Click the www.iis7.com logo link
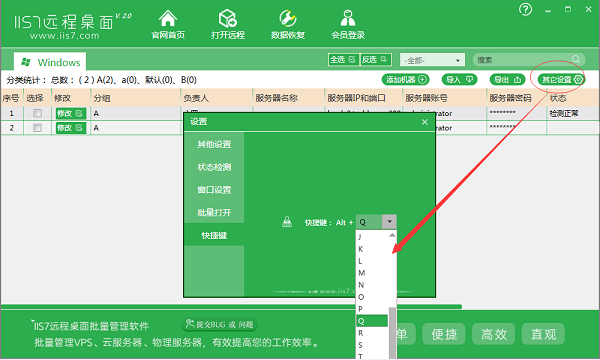The image size is (600, 360). point(64,36)
